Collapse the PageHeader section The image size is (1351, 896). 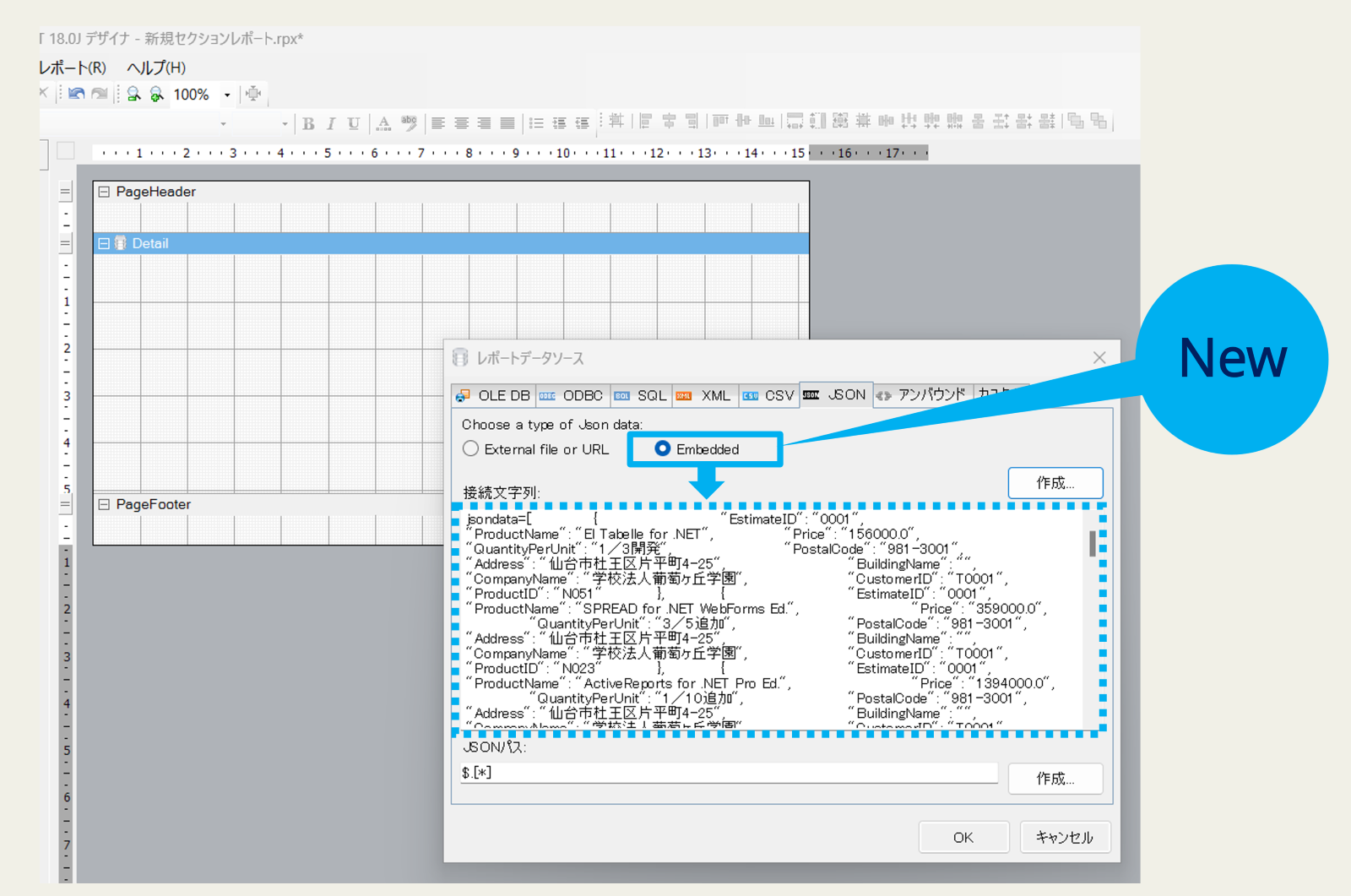[104, 192]
